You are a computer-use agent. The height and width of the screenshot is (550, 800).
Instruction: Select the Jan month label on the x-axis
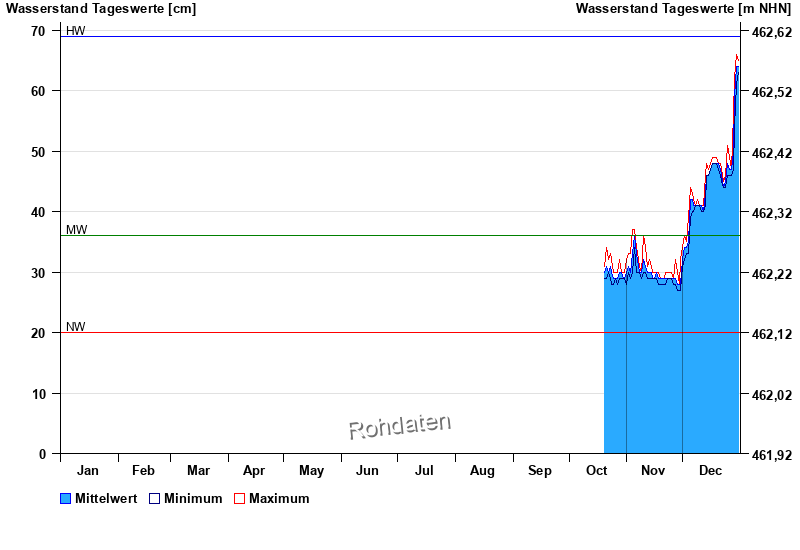point(88,471)
